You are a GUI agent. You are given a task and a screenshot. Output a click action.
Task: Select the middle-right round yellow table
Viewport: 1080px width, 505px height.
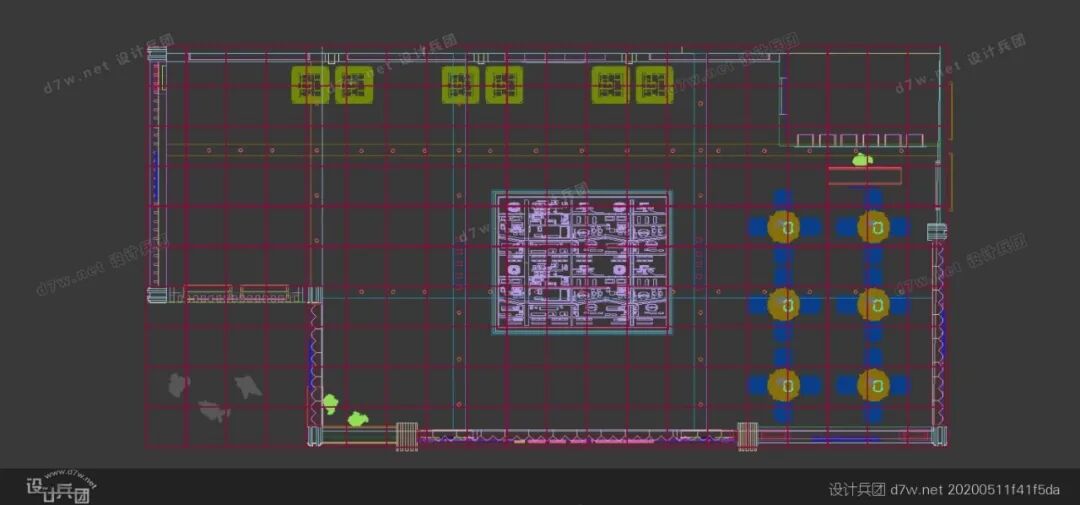873,305
